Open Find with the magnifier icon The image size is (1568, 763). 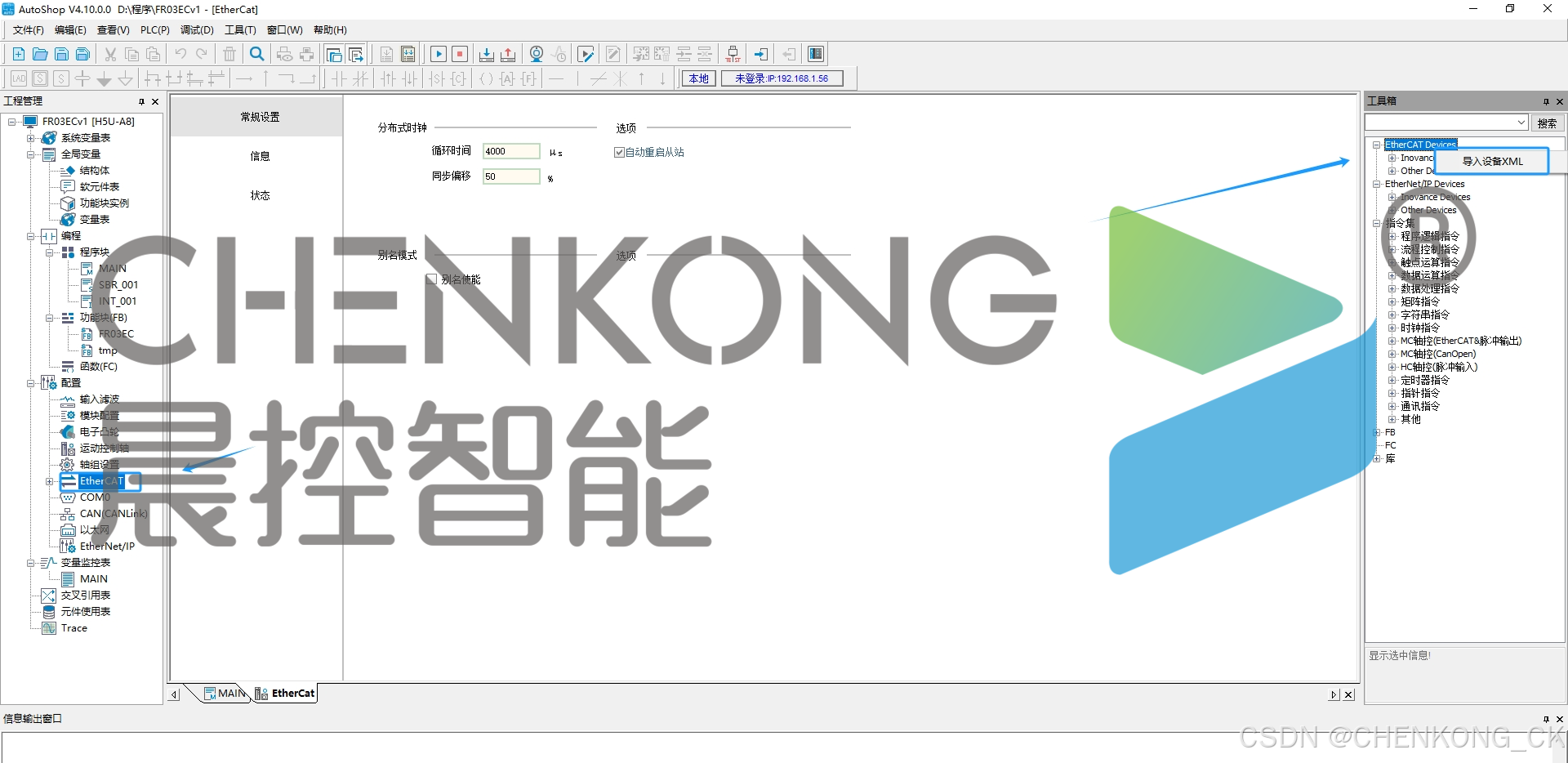(x=257, y=54)
